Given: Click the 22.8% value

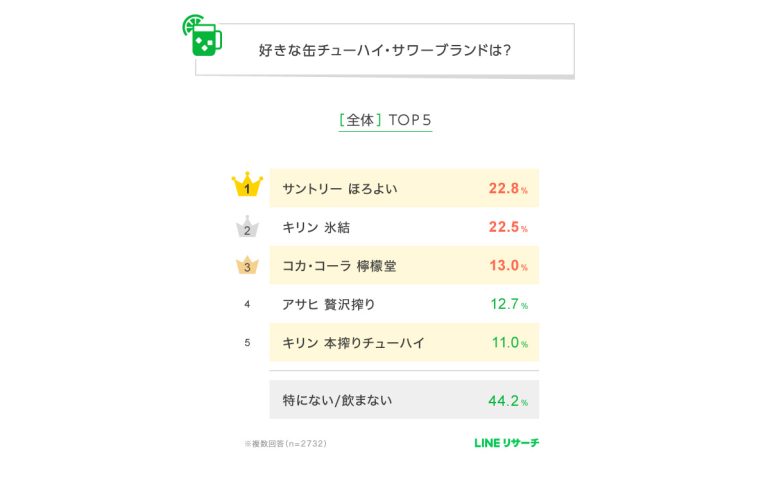Looking at the screenshot, I should click(x=508, y=189).
